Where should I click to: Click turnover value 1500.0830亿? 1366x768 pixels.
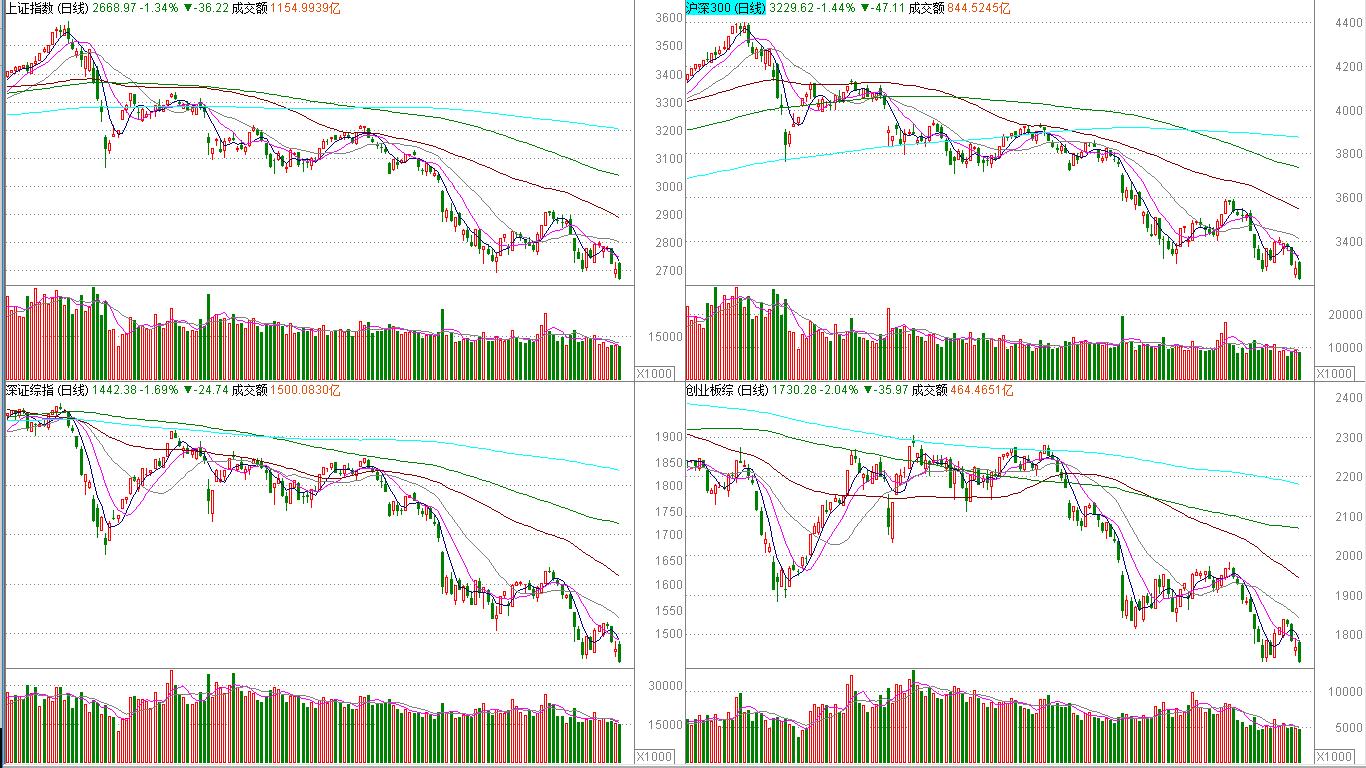pyautogui.click(x=305, y=390)
